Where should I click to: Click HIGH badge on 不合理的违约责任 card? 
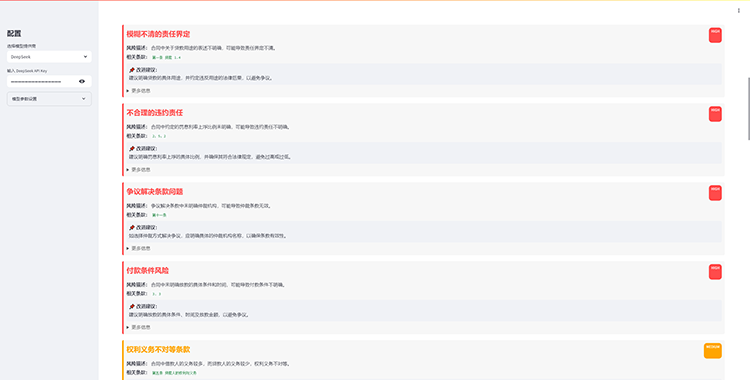(x=715, y=114)
